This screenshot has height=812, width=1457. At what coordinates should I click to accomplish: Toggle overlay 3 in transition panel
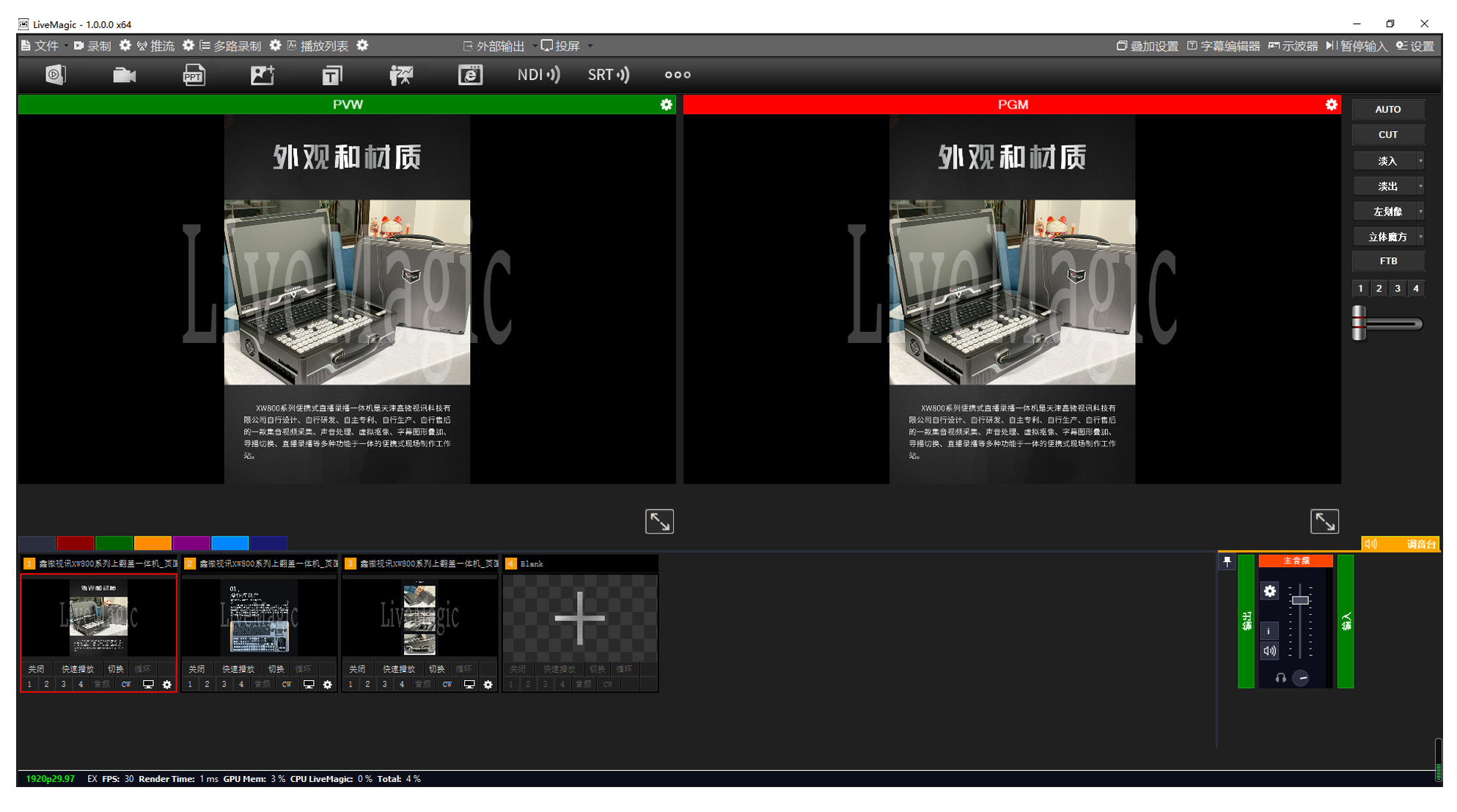tap(1398, 289)
